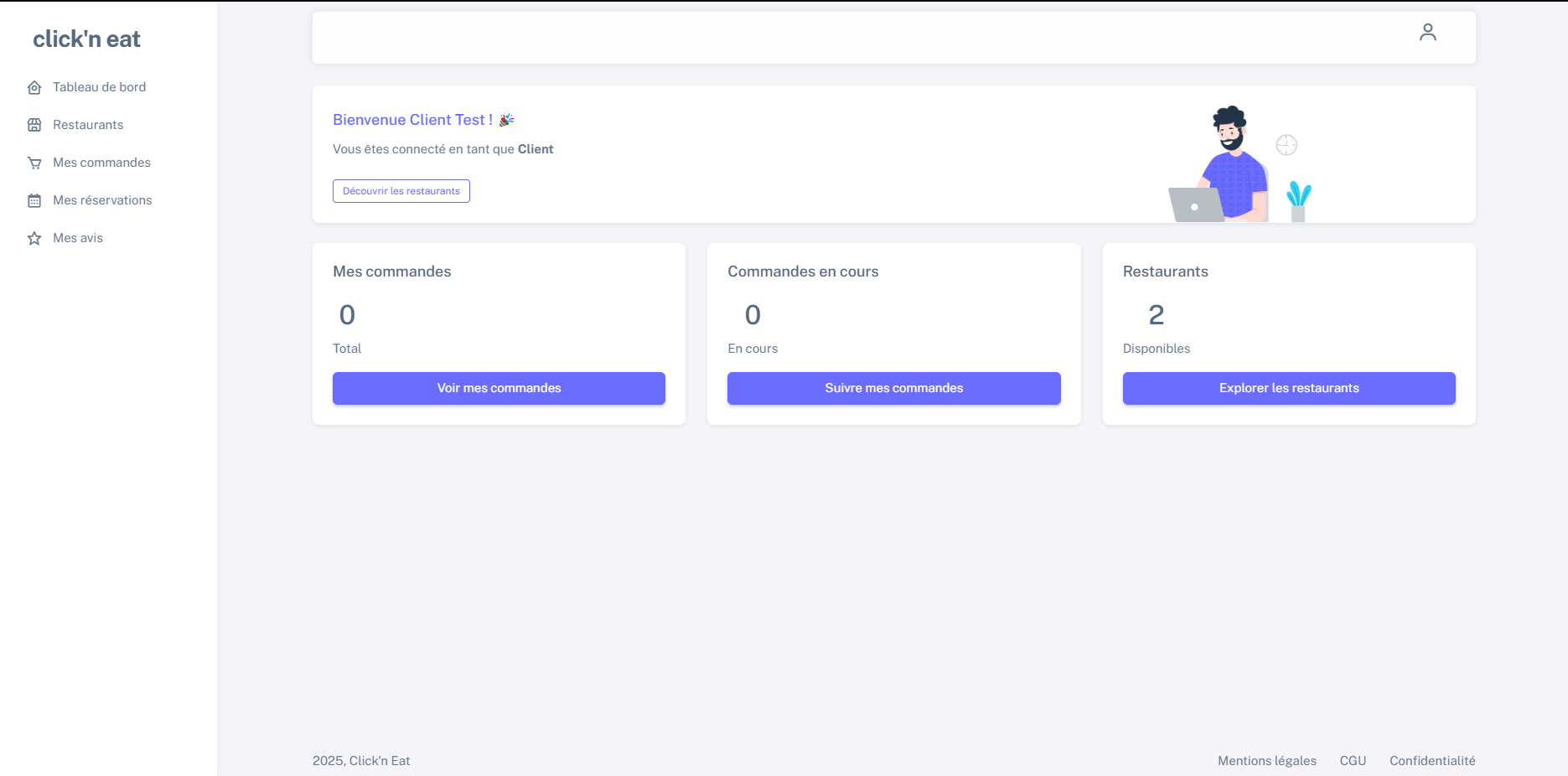Click the star icon beside Mes avis
The height and width of the screenshot is (776, 1568).
point(34,239)
